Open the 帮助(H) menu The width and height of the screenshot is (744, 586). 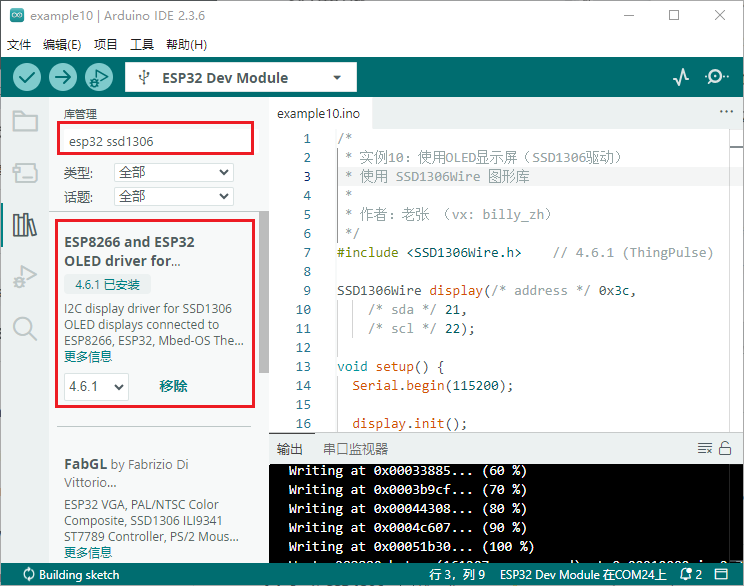click(186, 45)
